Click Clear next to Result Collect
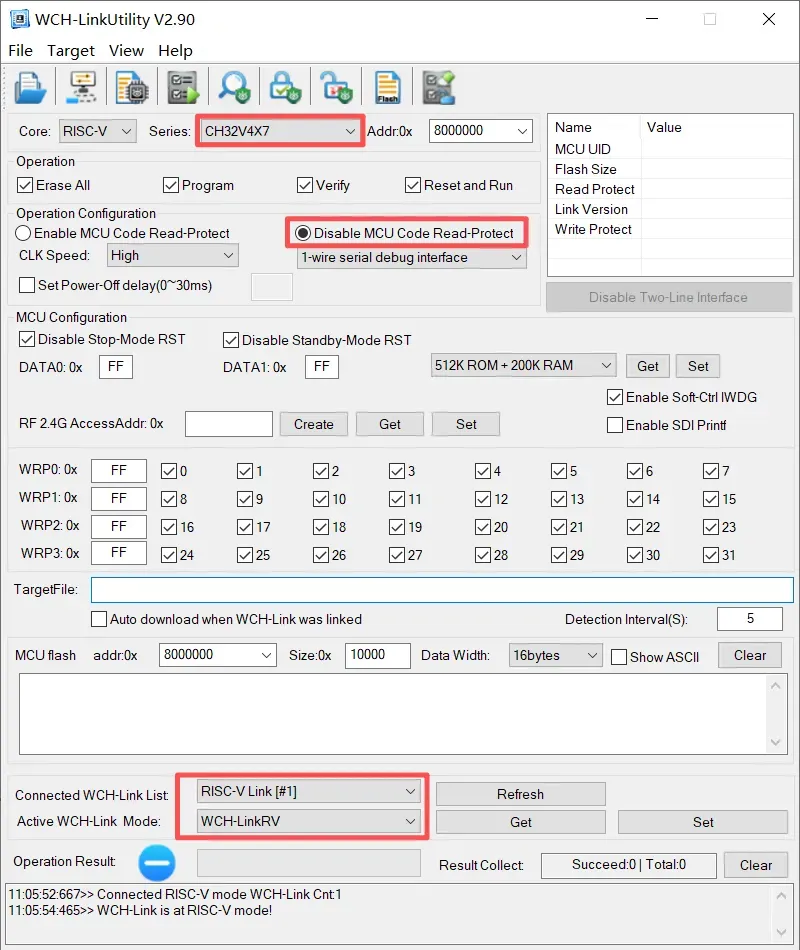800x950 pixels. [x=756, y=865]
